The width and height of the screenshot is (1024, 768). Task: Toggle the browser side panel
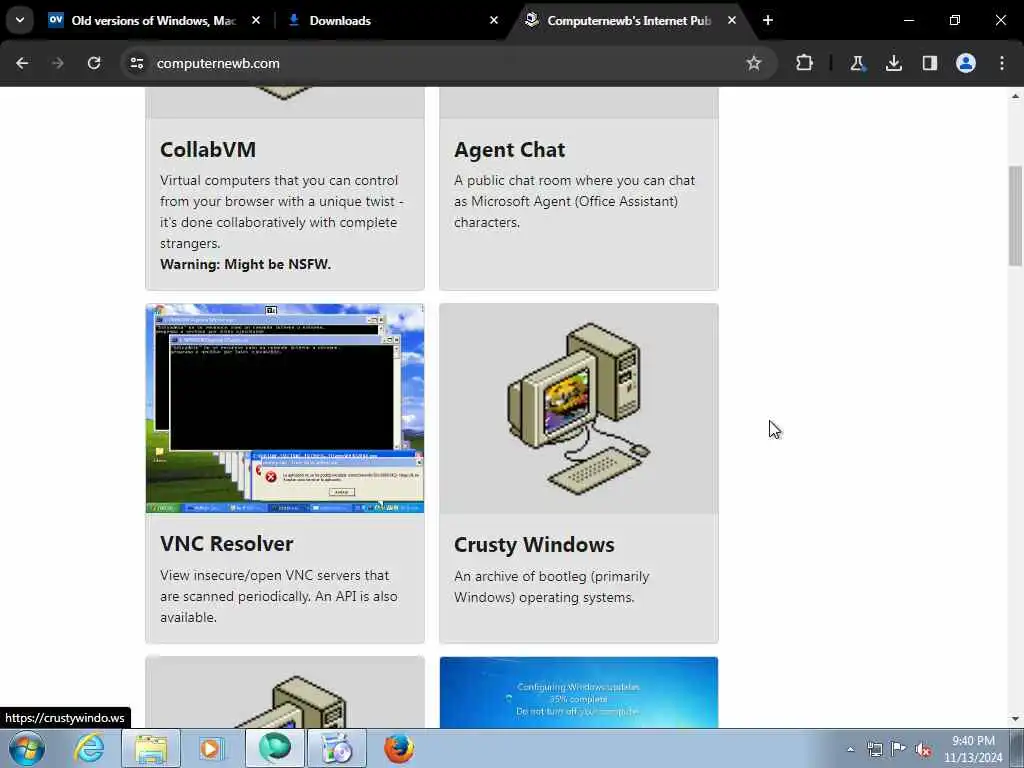click(930, 63)
